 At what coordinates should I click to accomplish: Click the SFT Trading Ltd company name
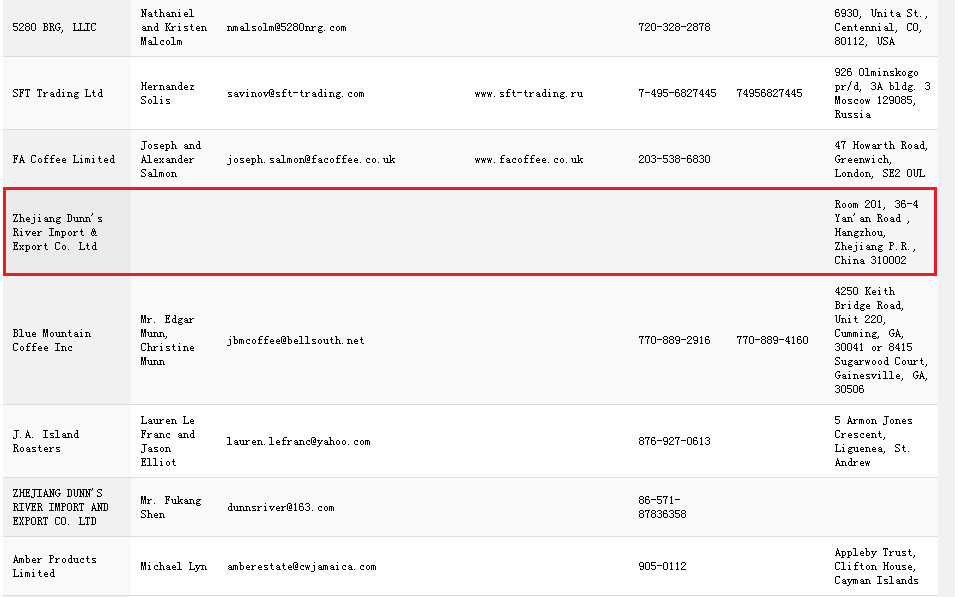[57, 94]
